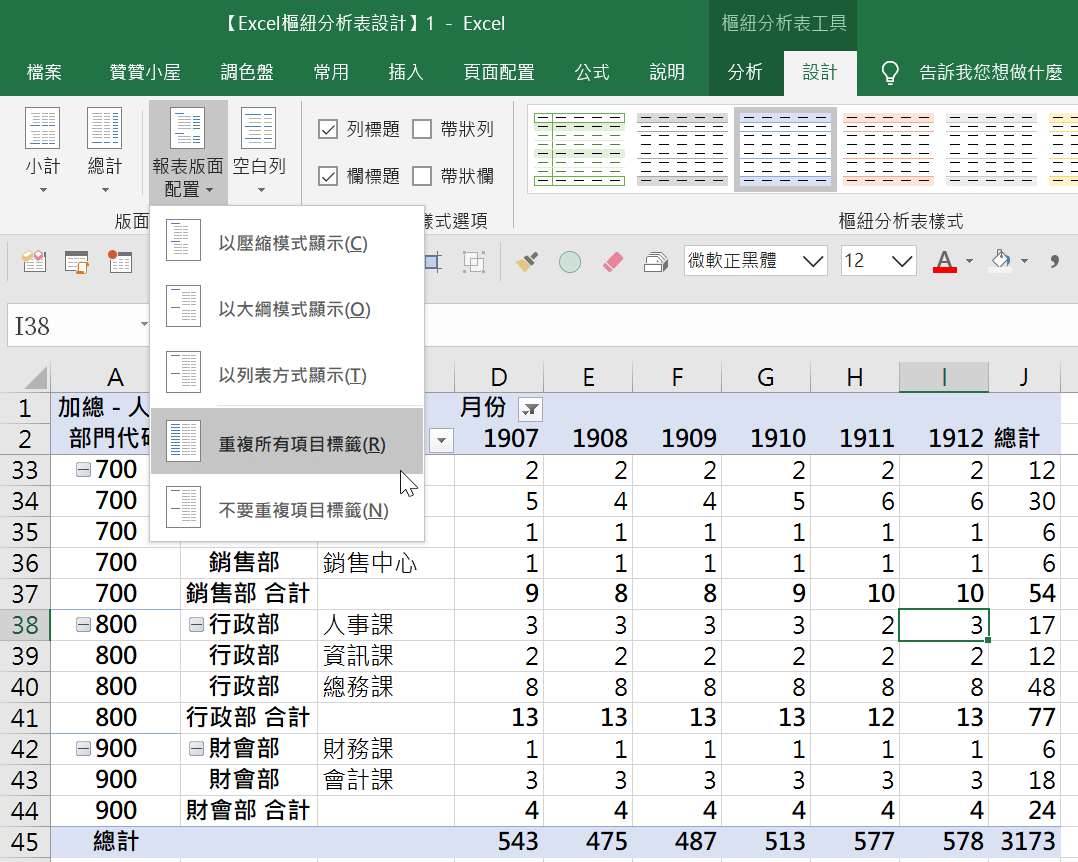
Task: Switch to the 插入 Insert tab
Action: [x=406, y=72]
